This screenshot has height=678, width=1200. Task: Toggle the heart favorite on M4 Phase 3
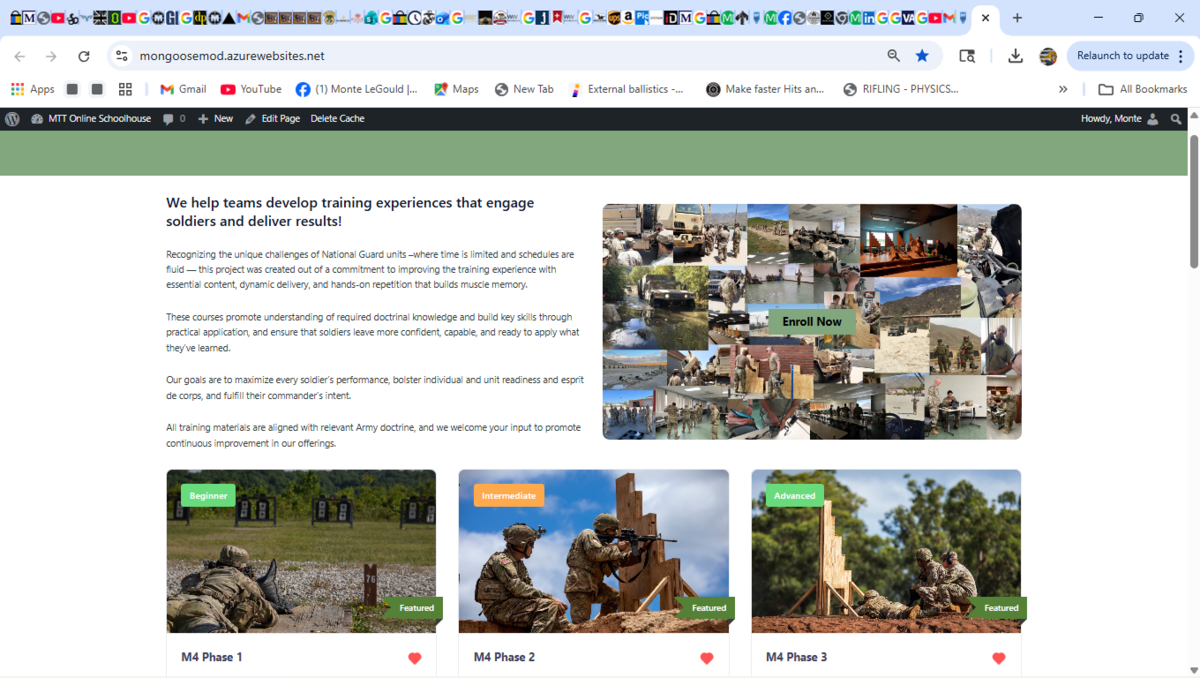(x=999, y=658)
